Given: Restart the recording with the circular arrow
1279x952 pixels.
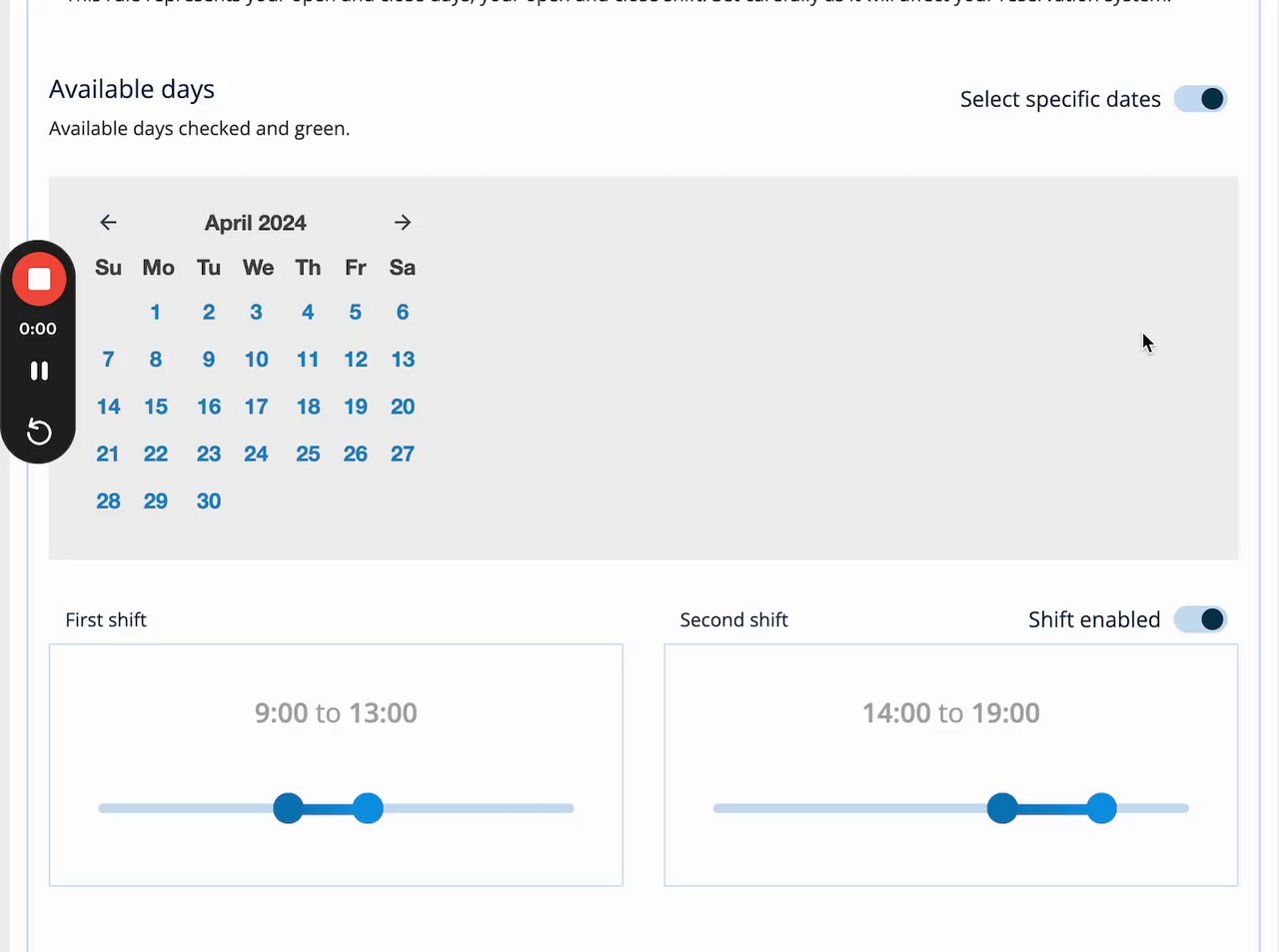Looking at the screenshot, I should [x=39, y=432].
